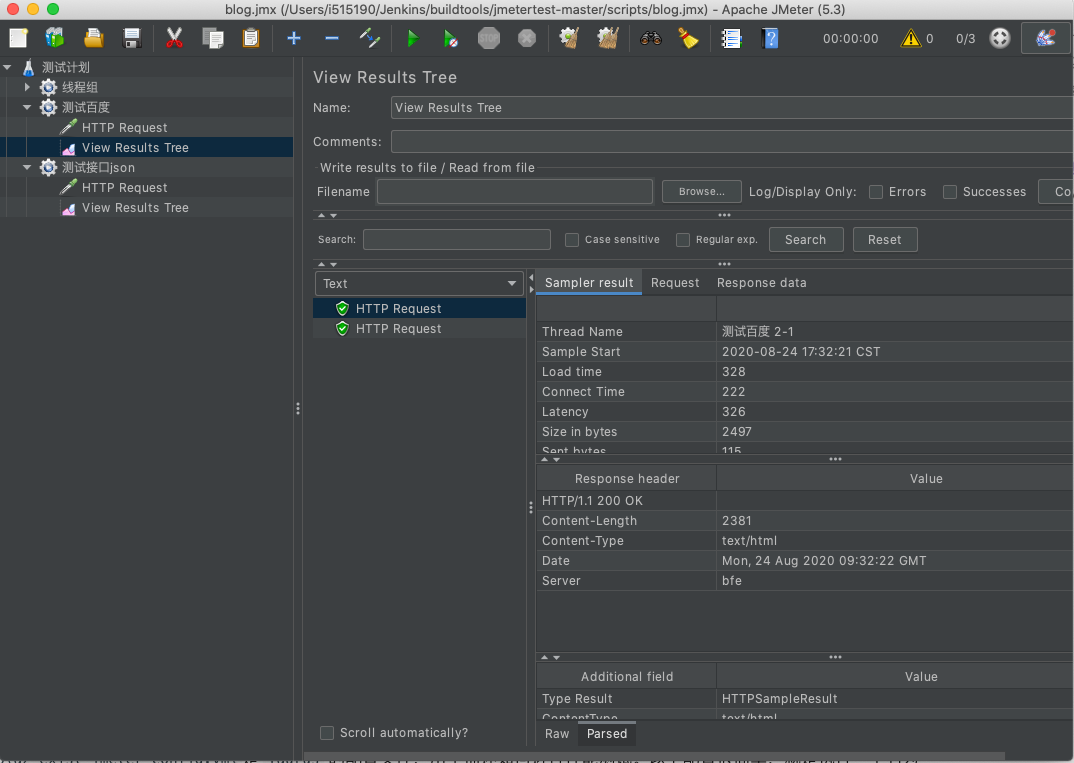
Task: Click the Filename input field
Action: [x=514, y=192]
